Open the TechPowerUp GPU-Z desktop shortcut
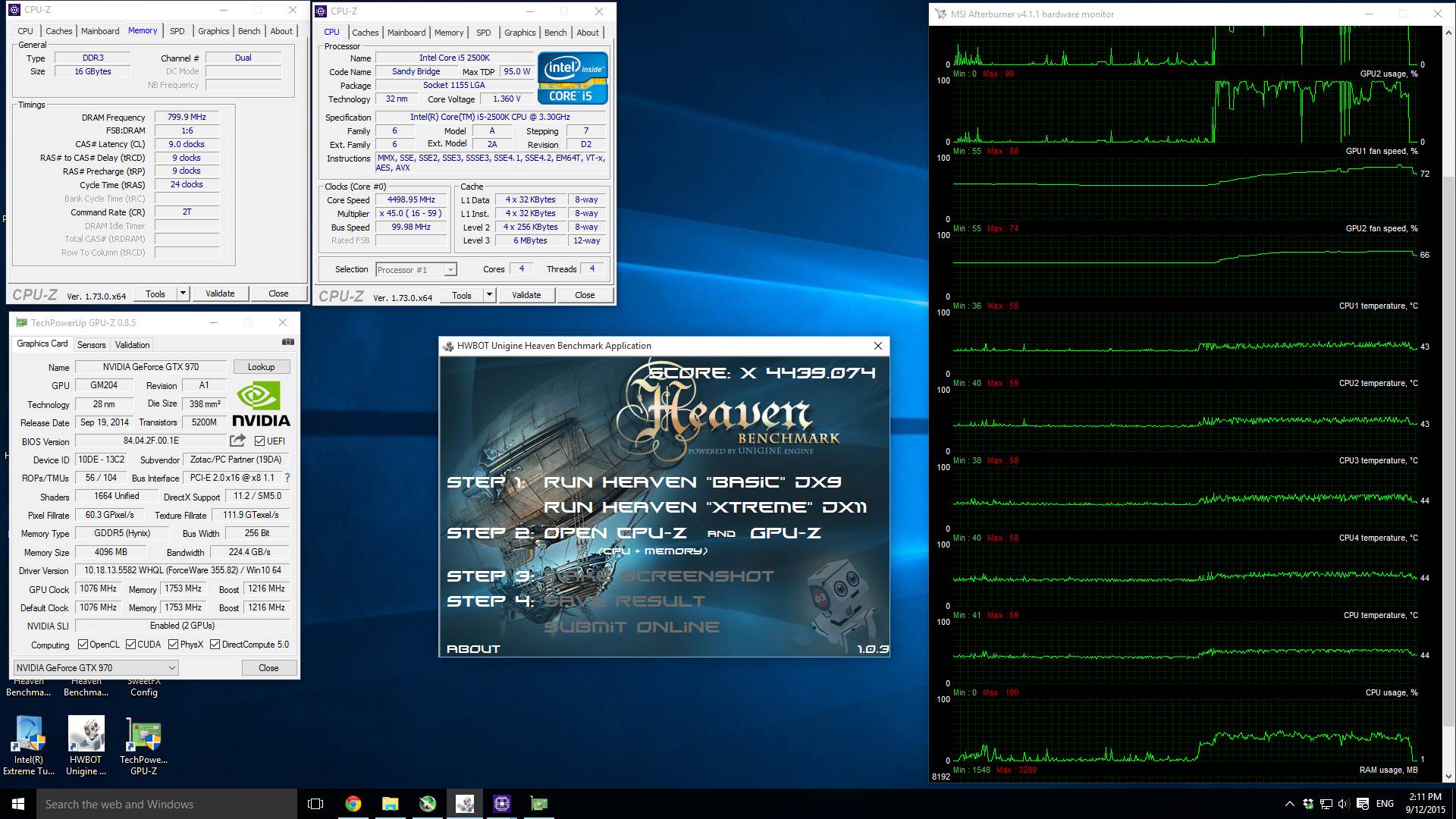The height and width of the screenshot is (819, 1456). (x=143, y=747)
